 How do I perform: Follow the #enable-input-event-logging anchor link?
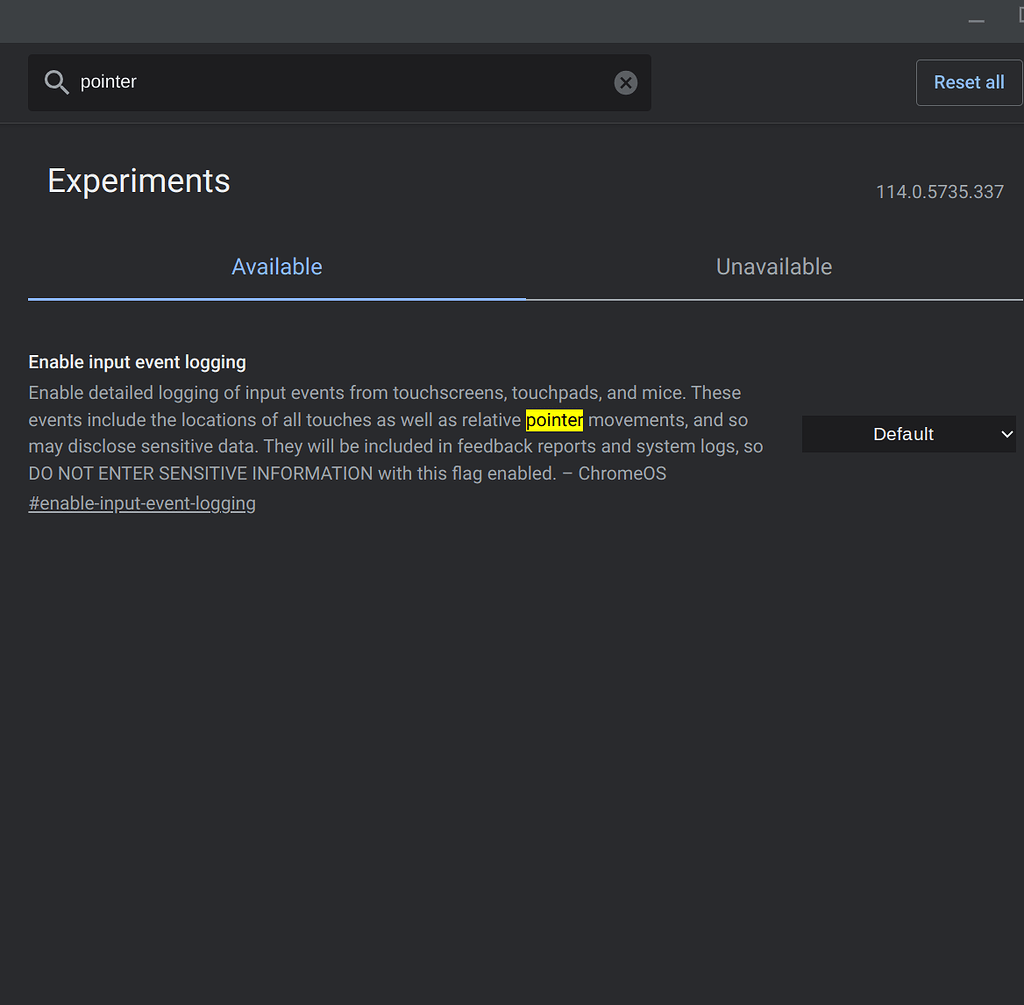[x=142, y=503]
